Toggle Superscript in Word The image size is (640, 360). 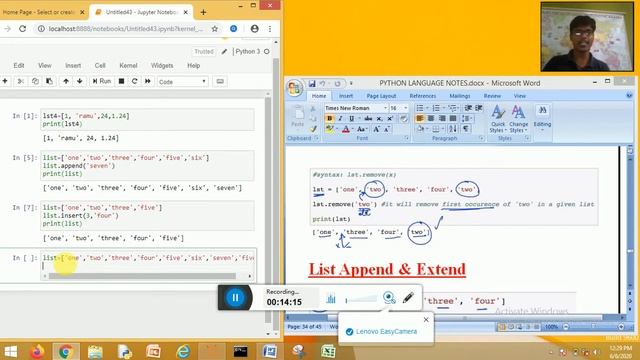click(390, 118)
